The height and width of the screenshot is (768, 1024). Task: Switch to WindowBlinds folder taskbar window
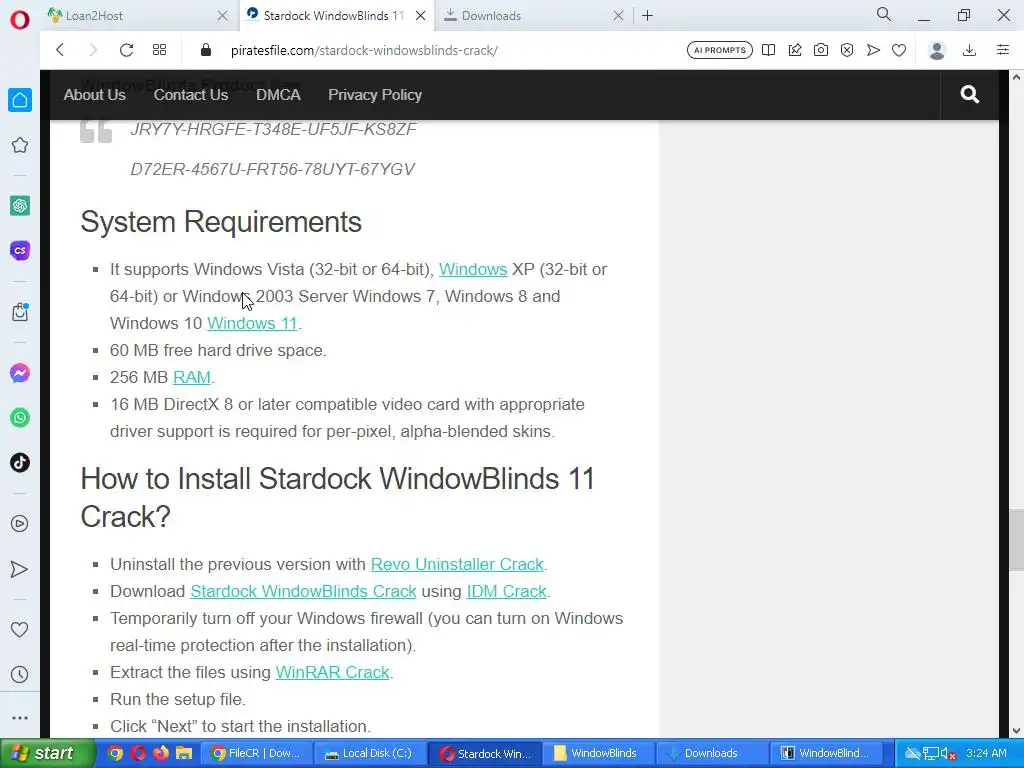[x=598, y=753]
